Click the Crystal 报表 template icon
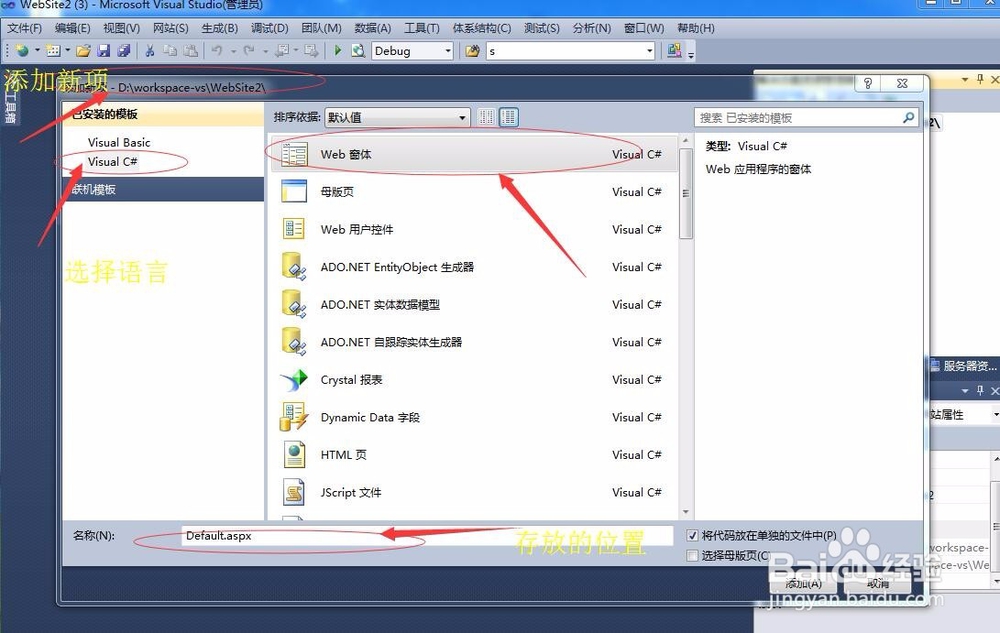The image size is (1000, 633). coord(294,380)
